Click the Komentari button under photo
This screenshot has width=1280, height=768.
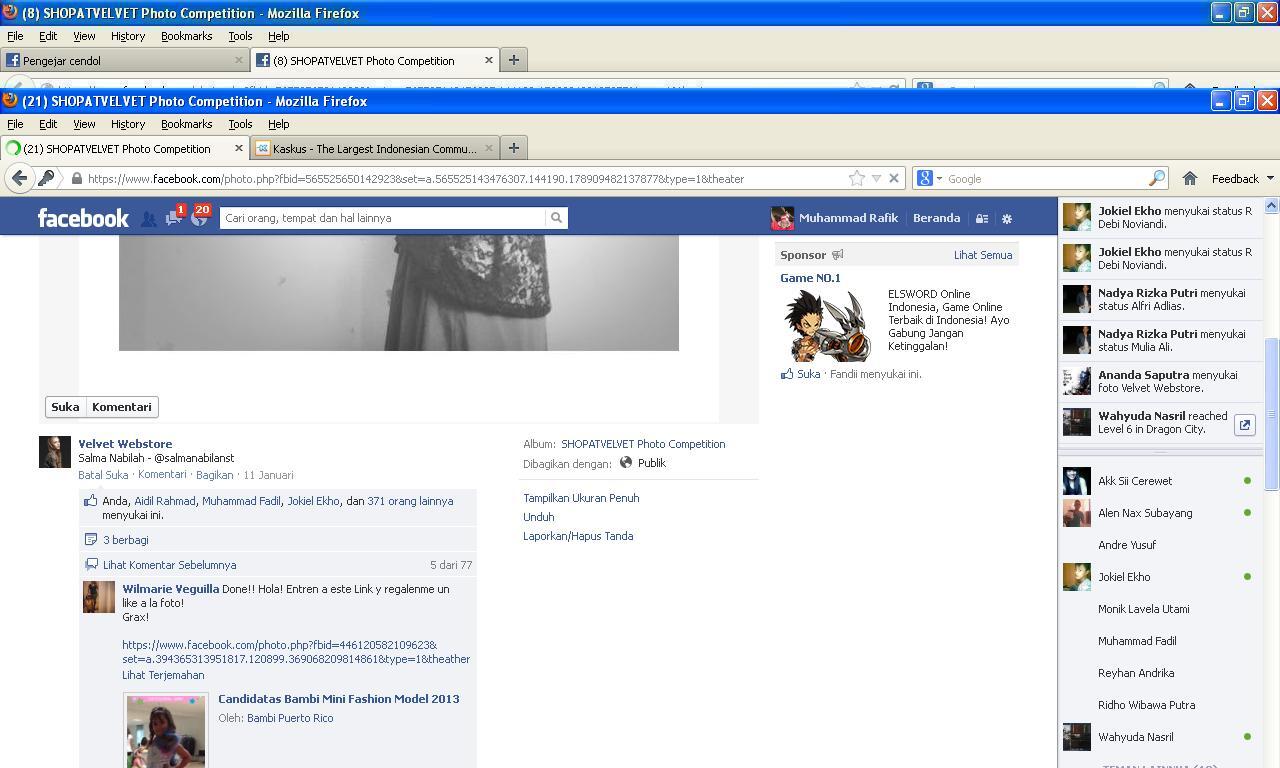(121, 407)
